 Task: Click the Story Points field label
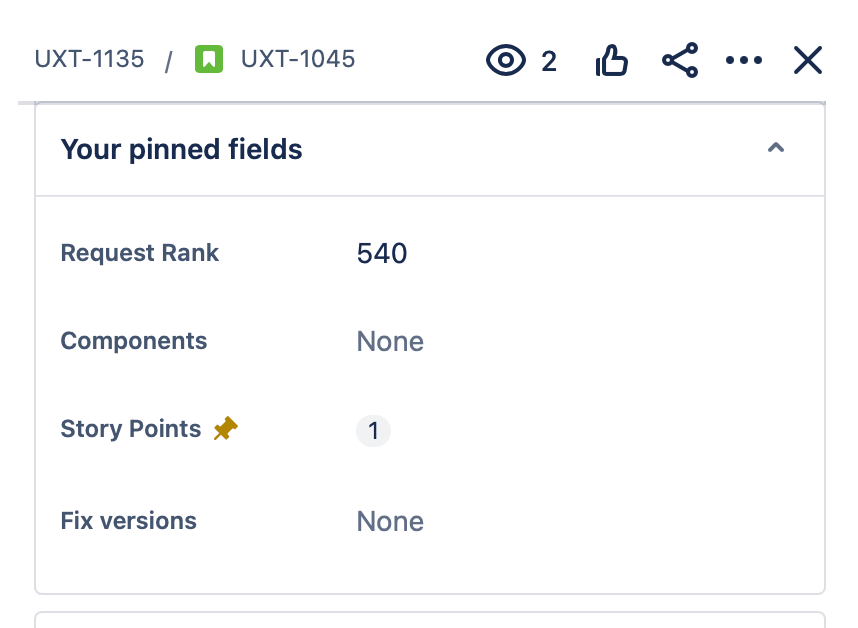coord(131,429)
